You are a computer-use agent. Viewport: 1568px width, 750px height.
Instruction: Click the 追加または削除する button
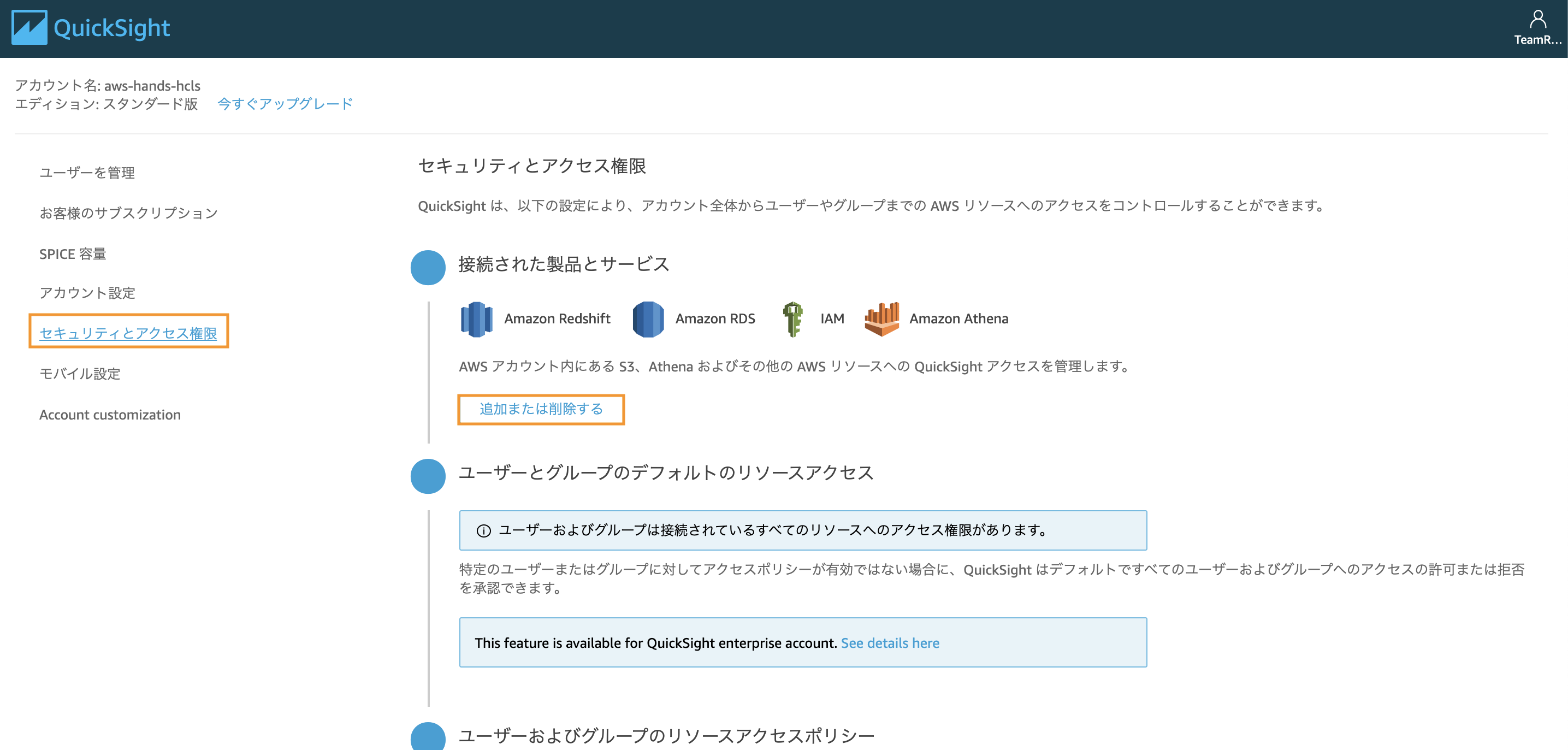pos(541,409)
